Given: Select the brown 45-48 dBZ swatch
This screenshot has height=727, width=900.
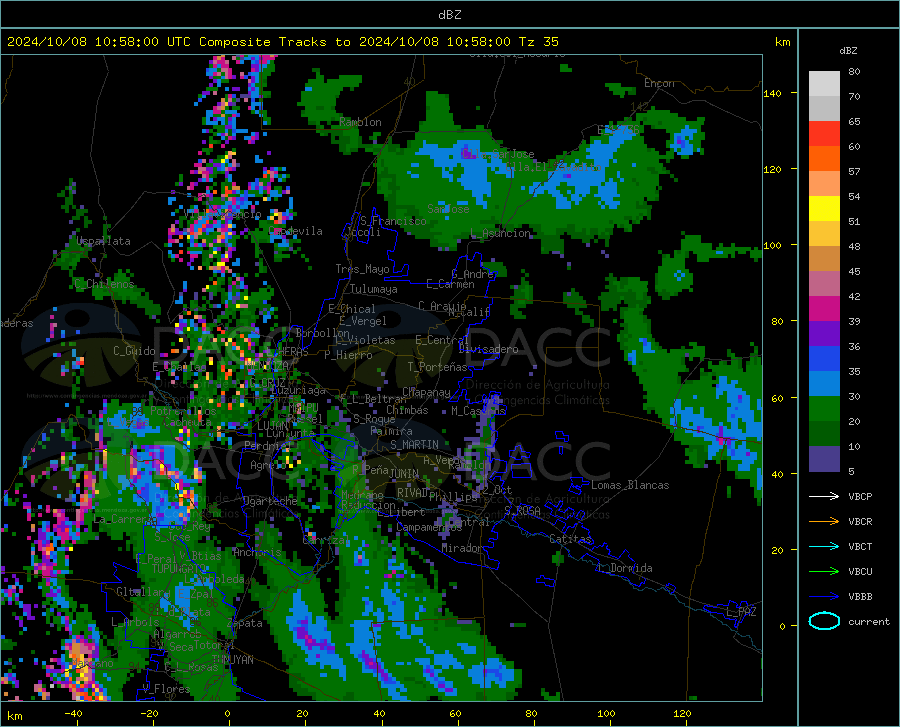Looking at the screenshot, I should 824,259.
